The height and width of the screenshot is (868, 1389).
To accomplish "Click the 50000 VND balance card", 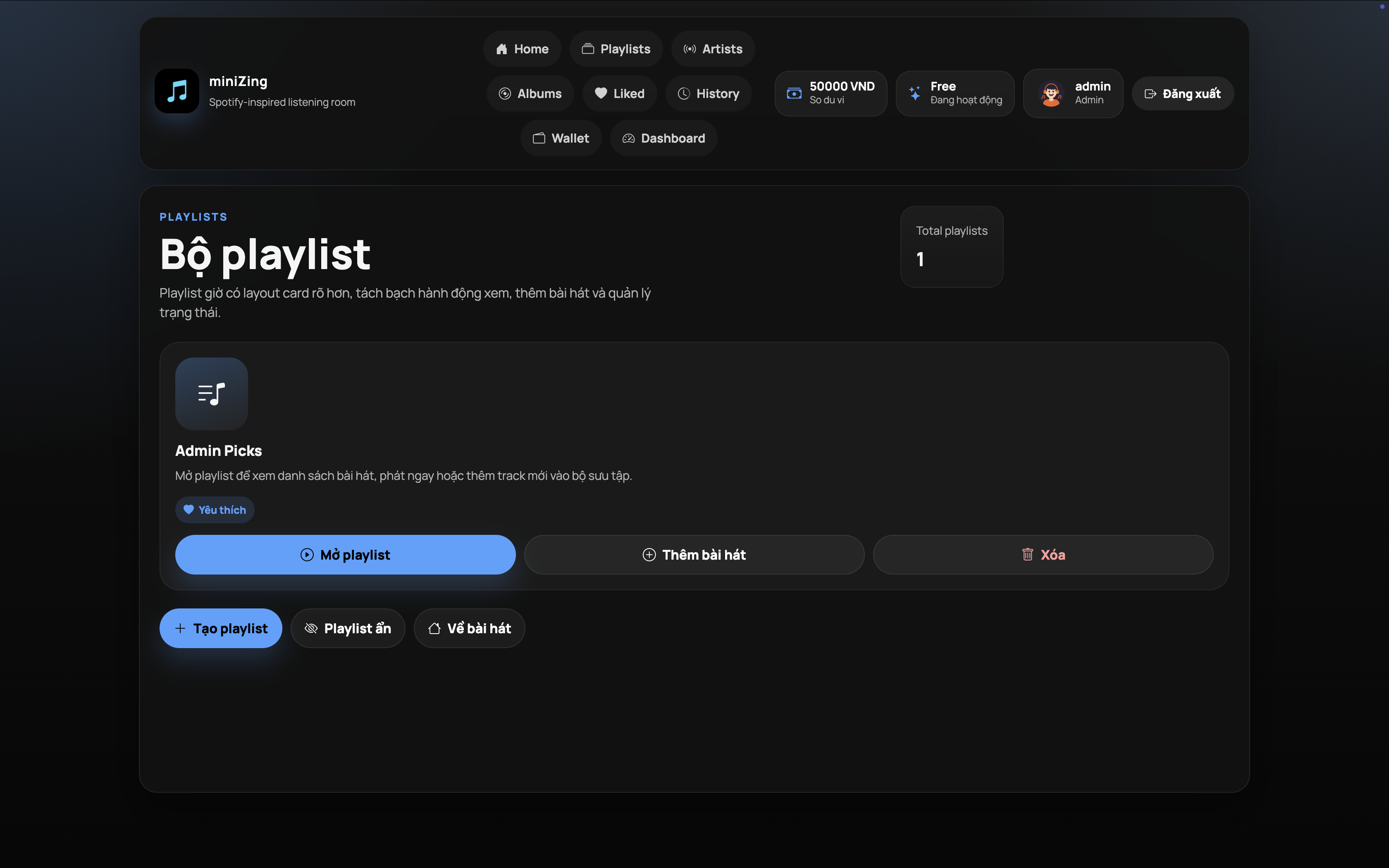I will click(831, 93).
